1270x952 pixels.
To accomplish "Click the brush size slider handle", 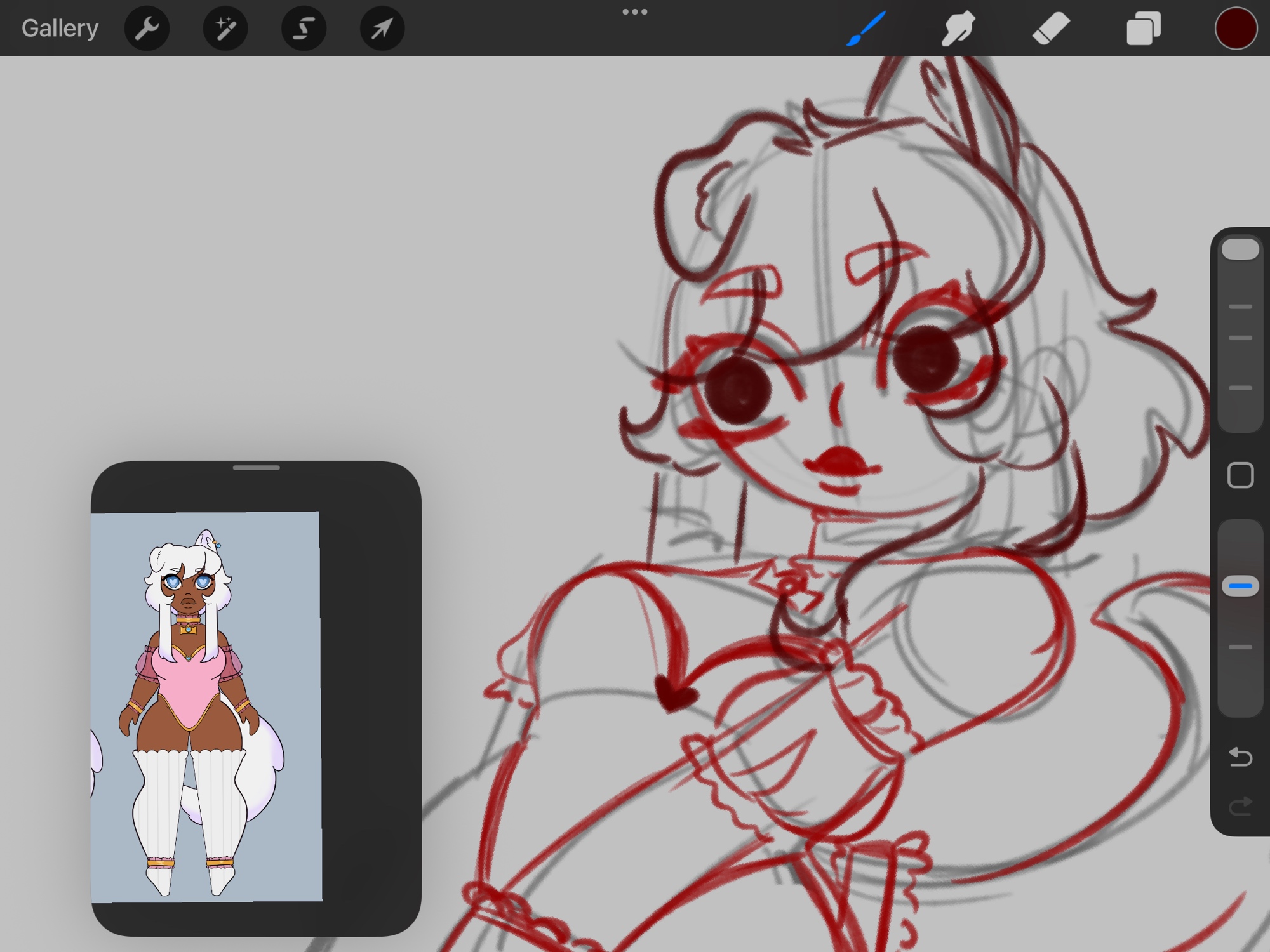I will [1240, 249].
